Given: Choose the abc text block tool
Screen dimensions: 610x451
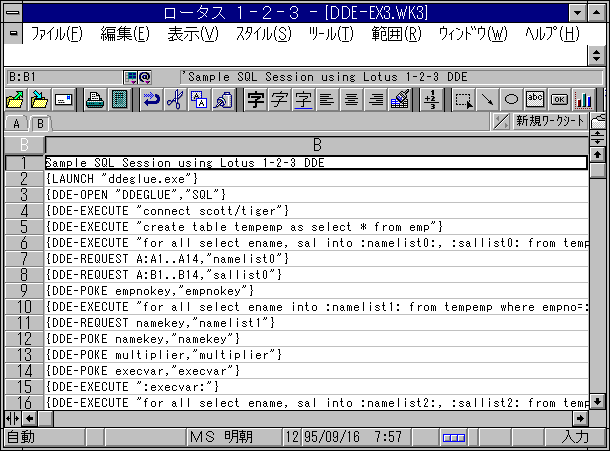Looking at the screenshot, I should coord(535,100).
